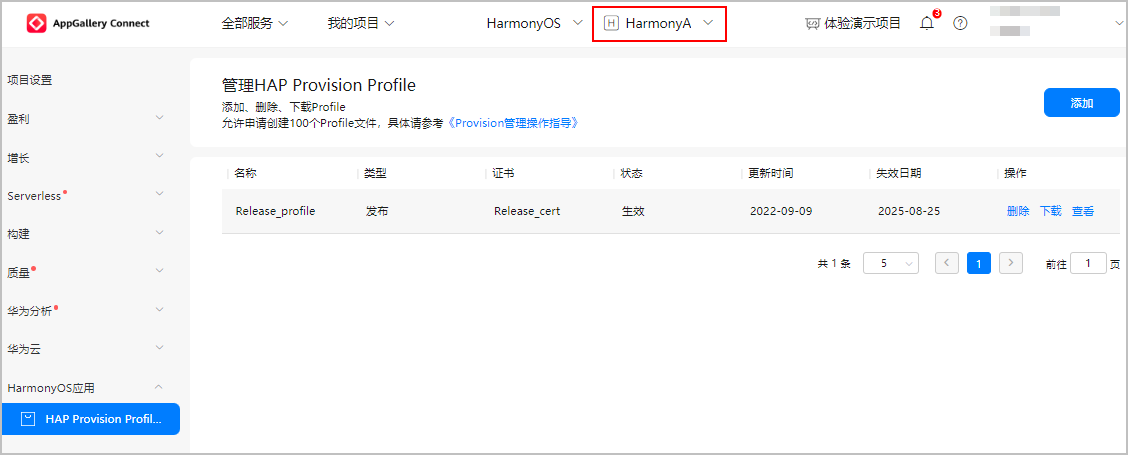Click the 证书 column header
The width and height of the screenshot is (1128, 455).
pyautogui.click(x=503, y=174)
